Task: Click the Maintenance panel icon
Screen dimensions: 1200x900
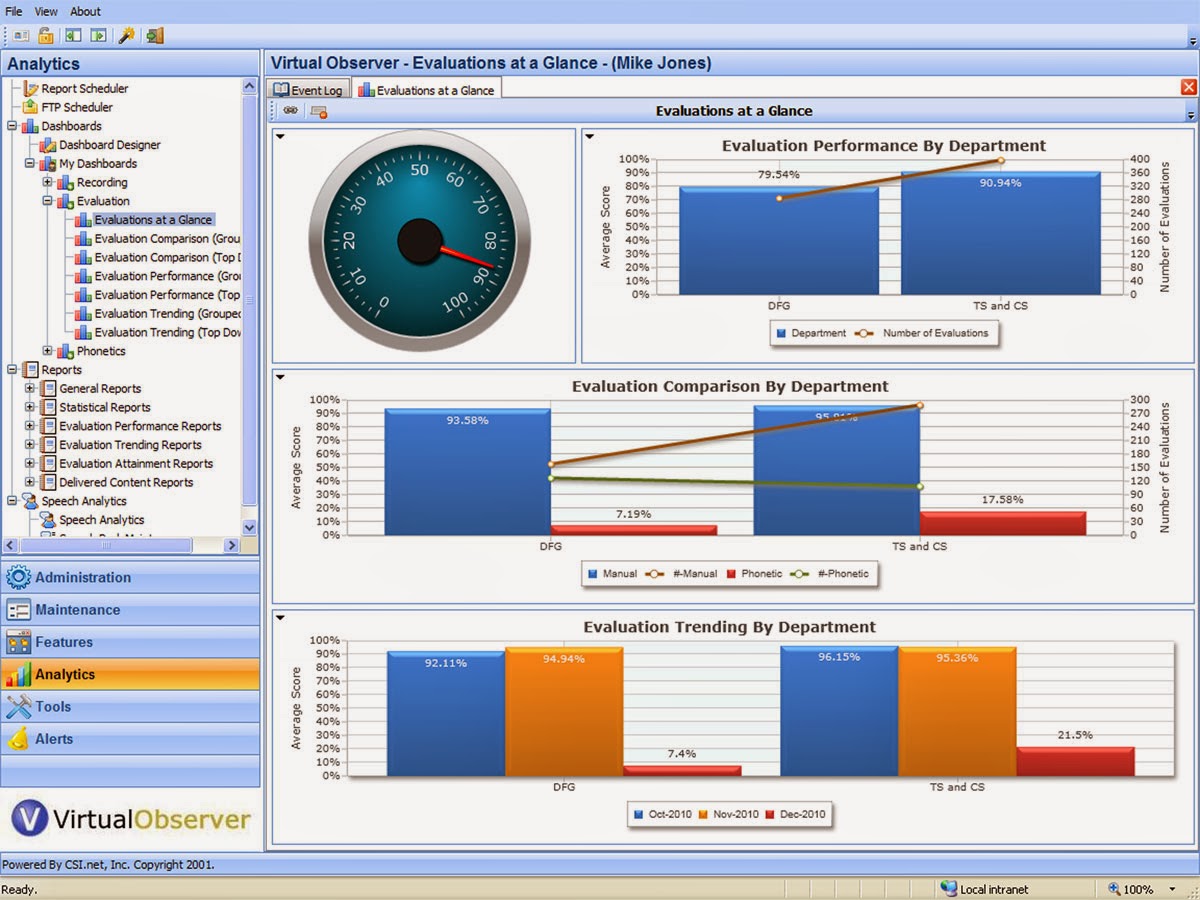Action: point(18,610)
